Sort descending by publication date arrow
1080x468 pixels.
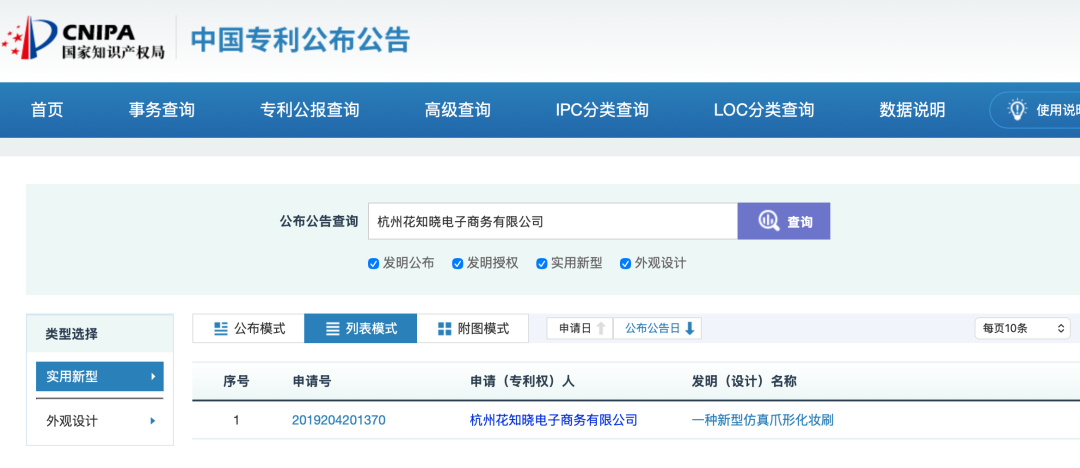689,329
